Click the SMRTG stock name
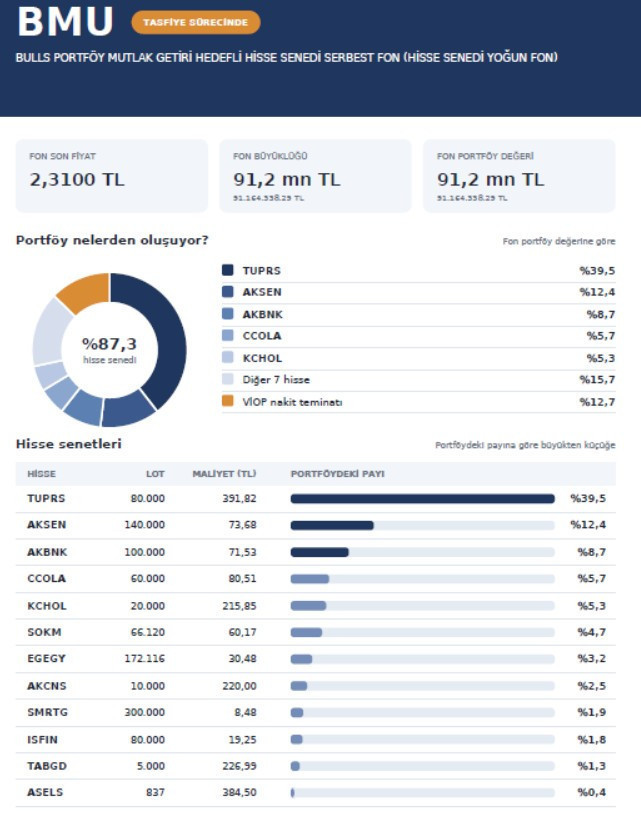Screen dimensions: 641x822 [48, 712]
